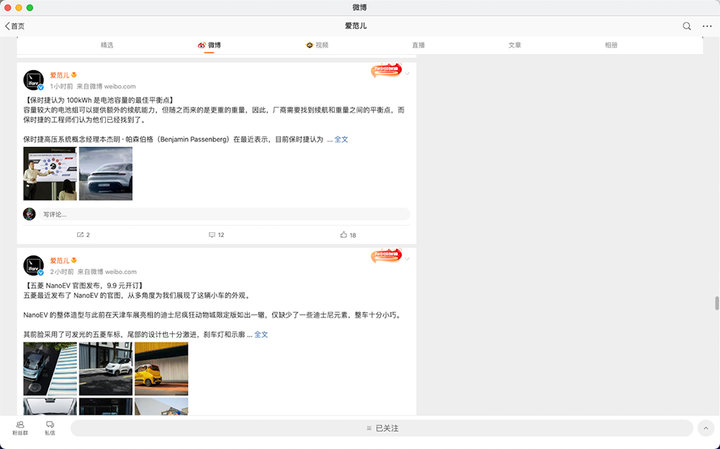Switch to the 视频 tab
The height and width of the screenshot is (449, 720).
click(317, 45)
